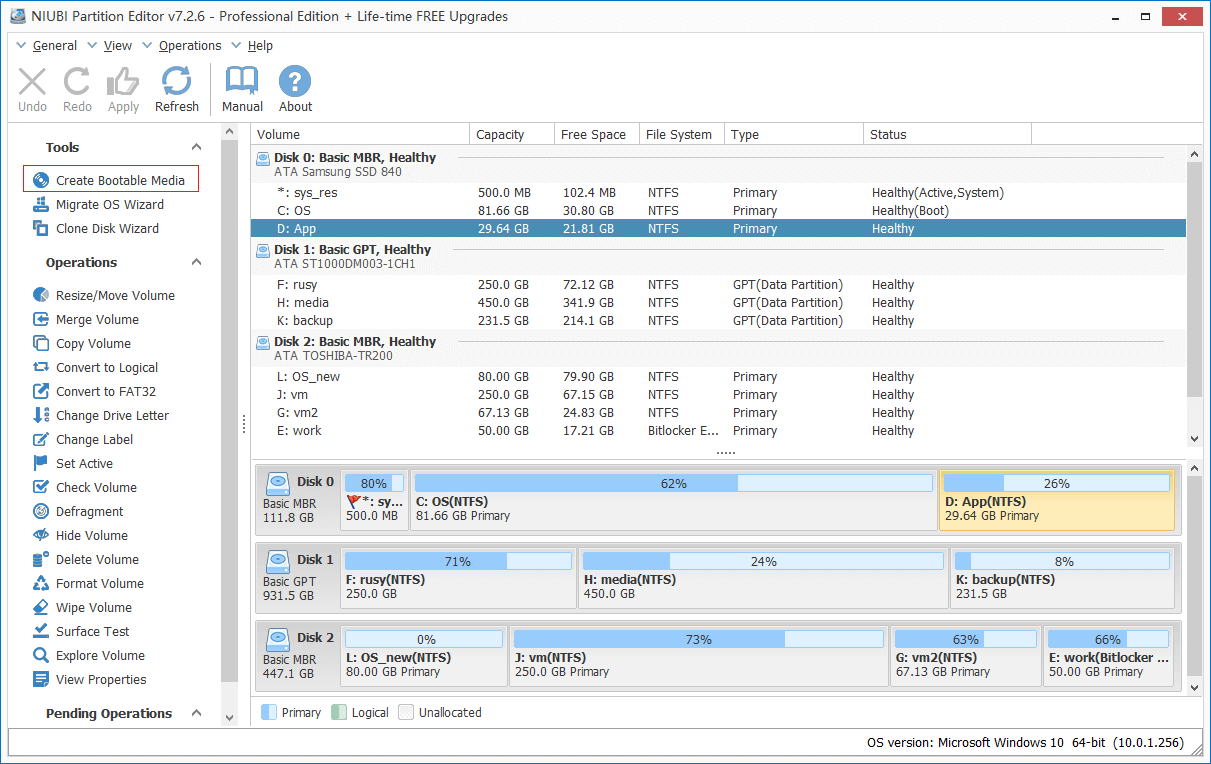This screenshot has height=764, width=1211.
Task: Click Create Bootable Media link
Action: click(x=120, y=180)
